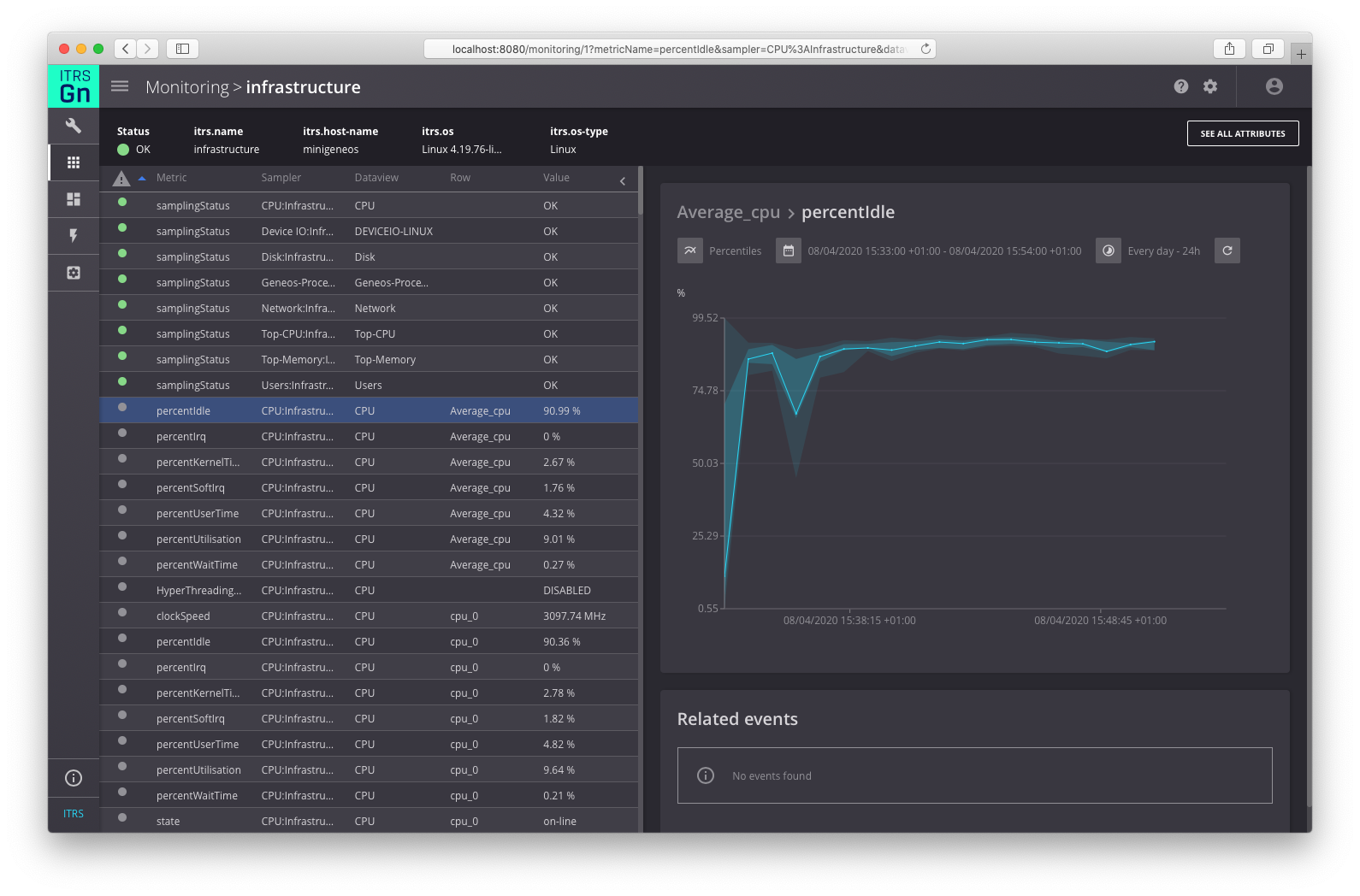
Task: Select the grid monitoring sidebar icon
Action: click(74, 162)
